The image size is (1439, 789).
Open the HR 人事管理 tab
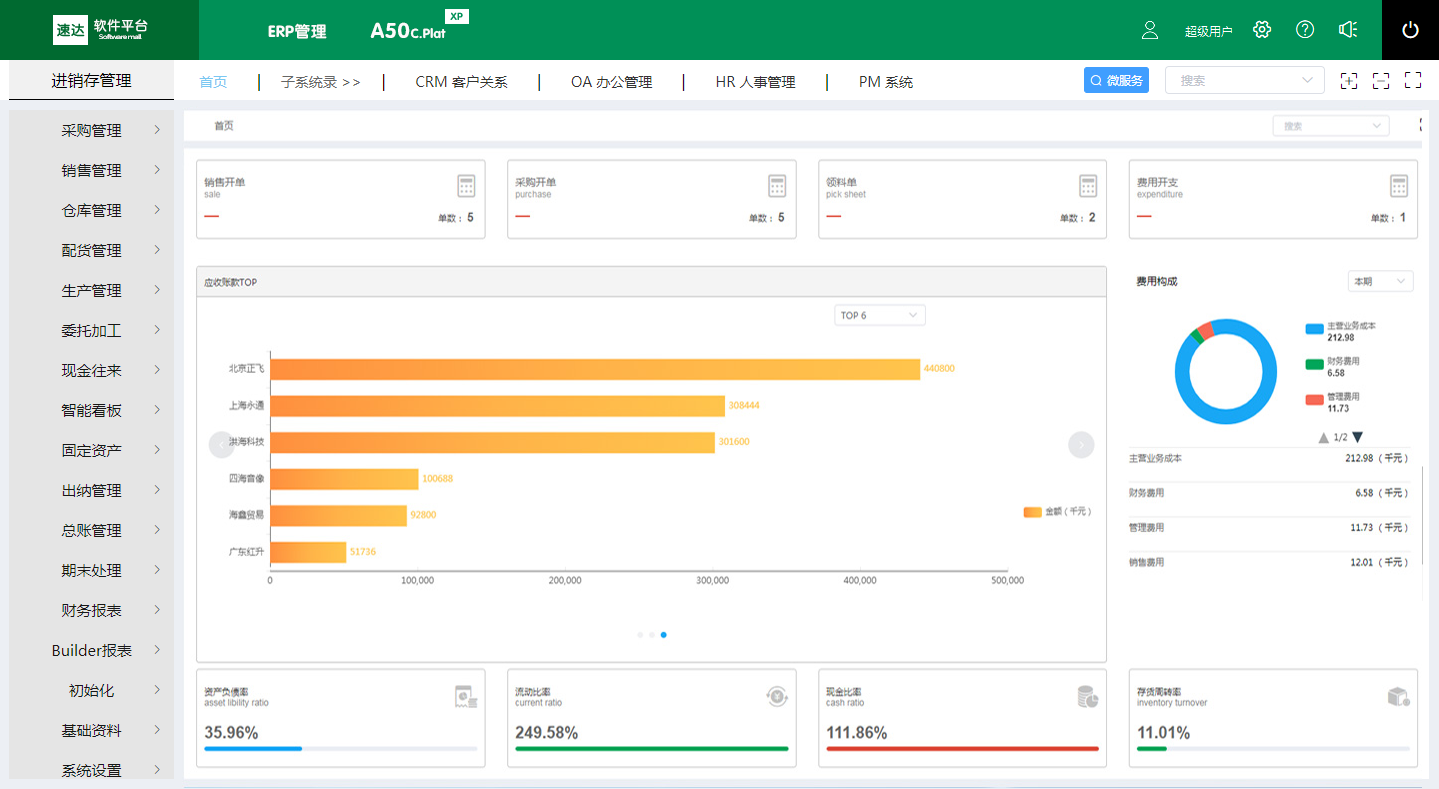click(x=755, y=82)
